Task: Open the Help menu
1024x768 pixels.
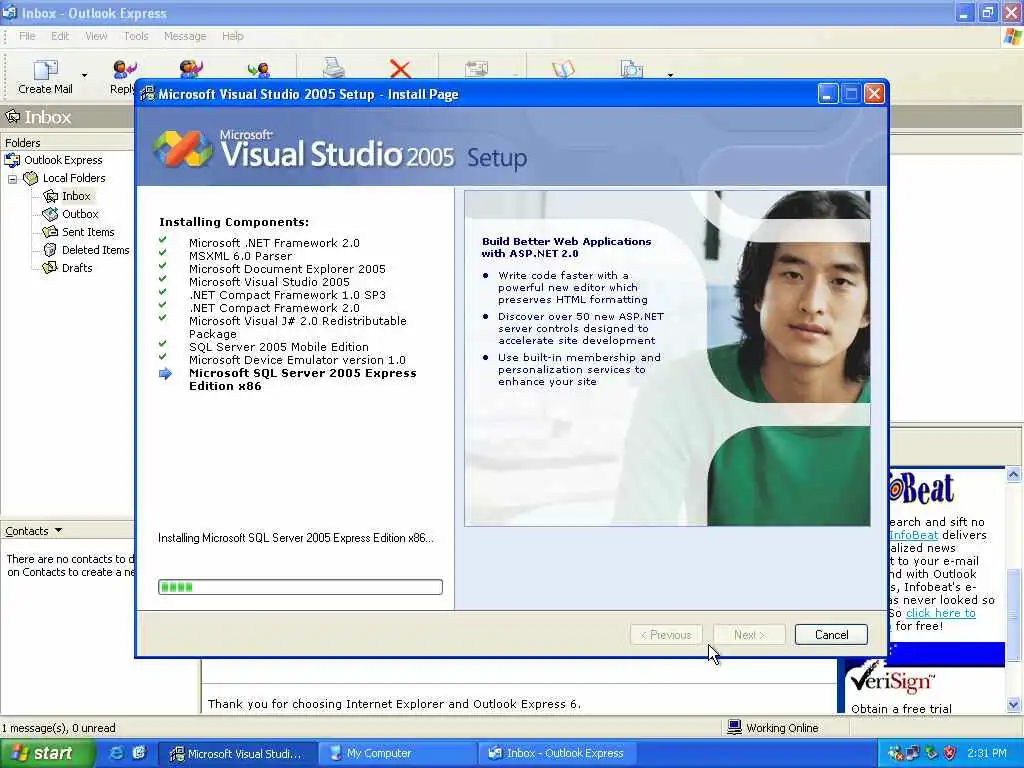Action: click(x=232, y=36)
